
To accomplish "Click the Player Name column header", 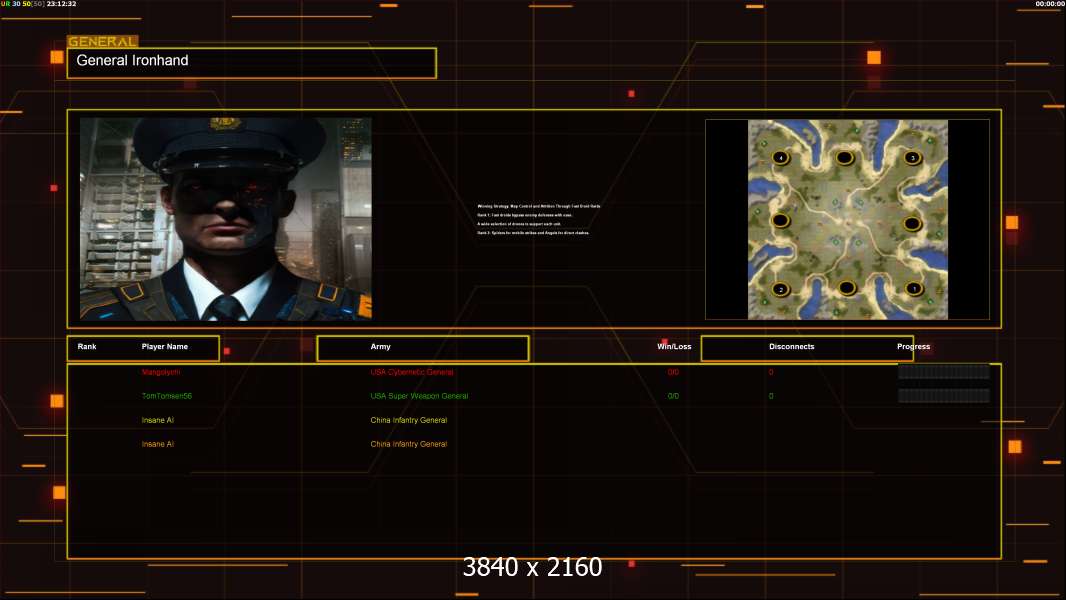I will (x=165, y=347).
